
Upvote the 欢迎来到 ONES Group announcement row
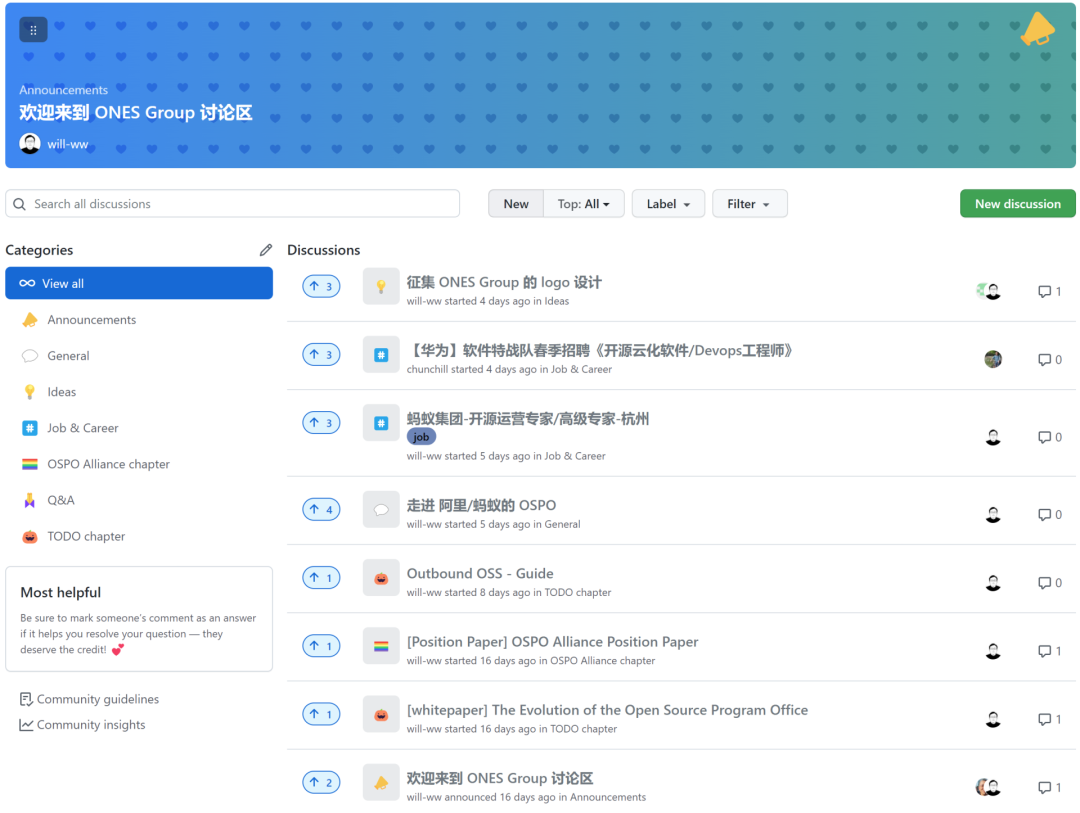[x=321, y=782]
